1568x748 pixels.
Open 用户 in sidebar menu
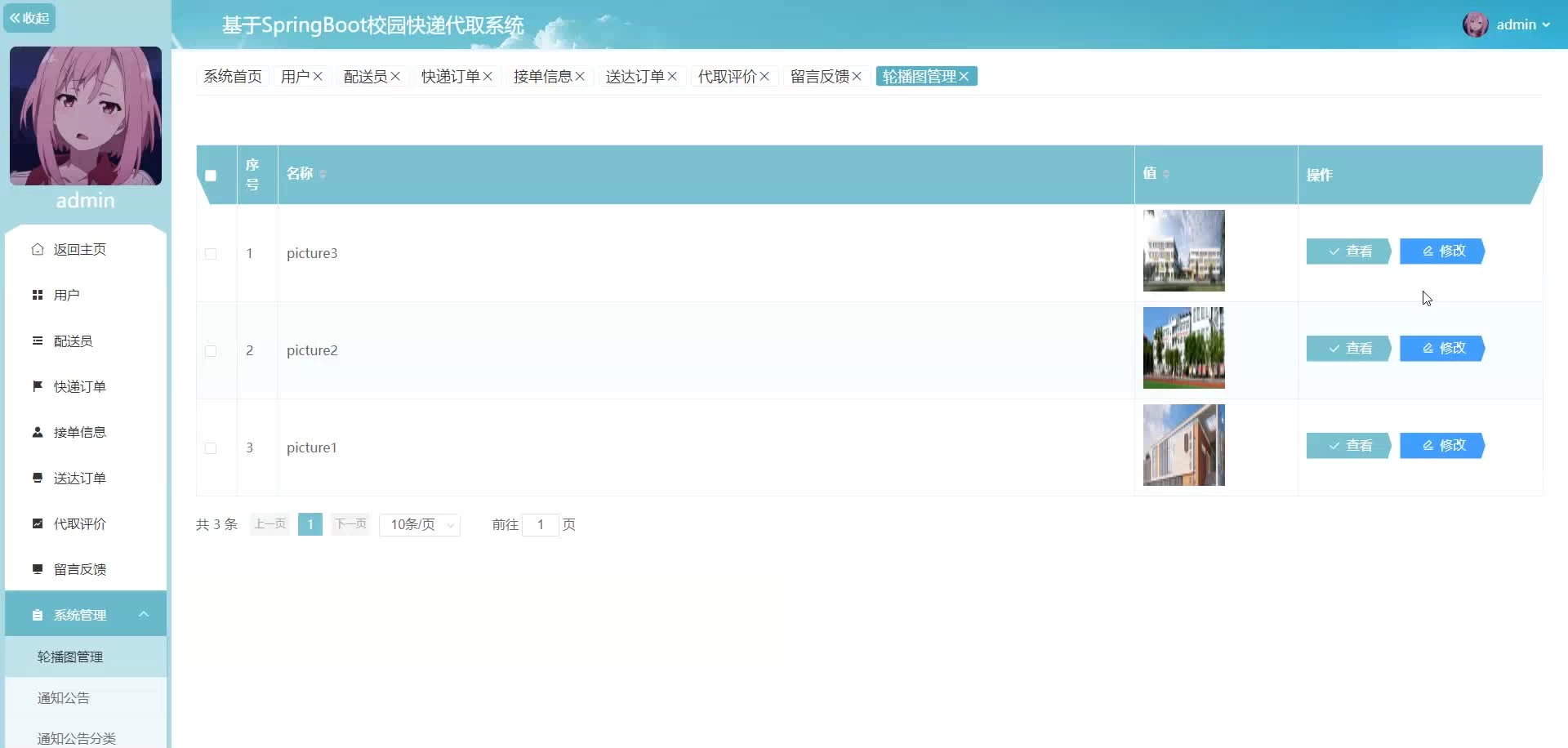pos(86,295)
